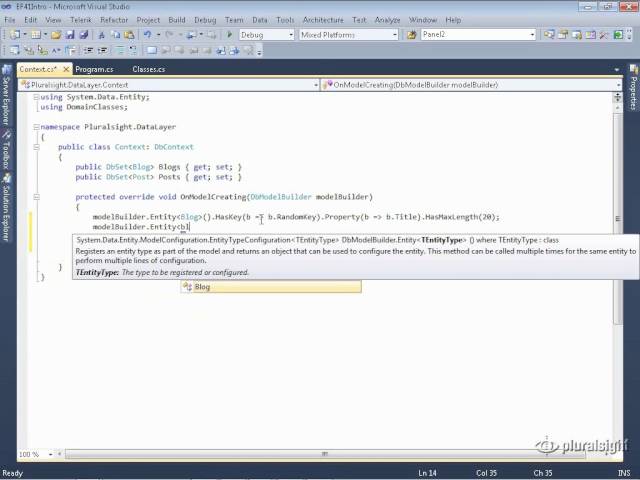Click the INS indicator in status bar
This screenshot has height=480, width=640.
(624, 473)
